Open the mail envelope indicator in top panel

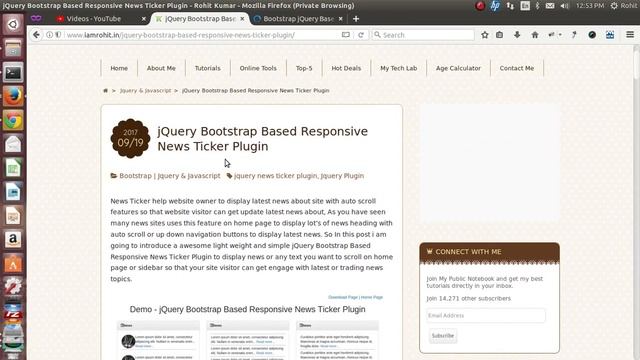point(550,6)
